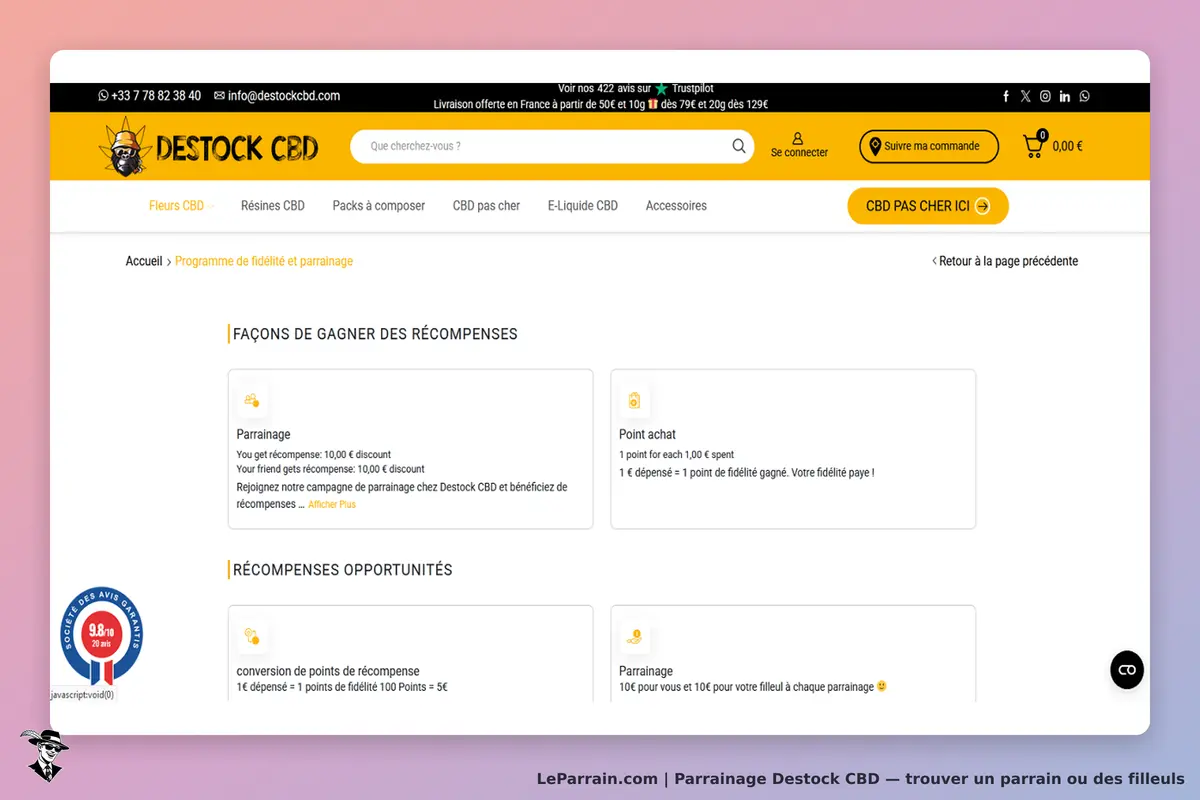Screen dimensions: 1200x800
Task: Click the Suivre ma commande button
Action: pos(929,146)
